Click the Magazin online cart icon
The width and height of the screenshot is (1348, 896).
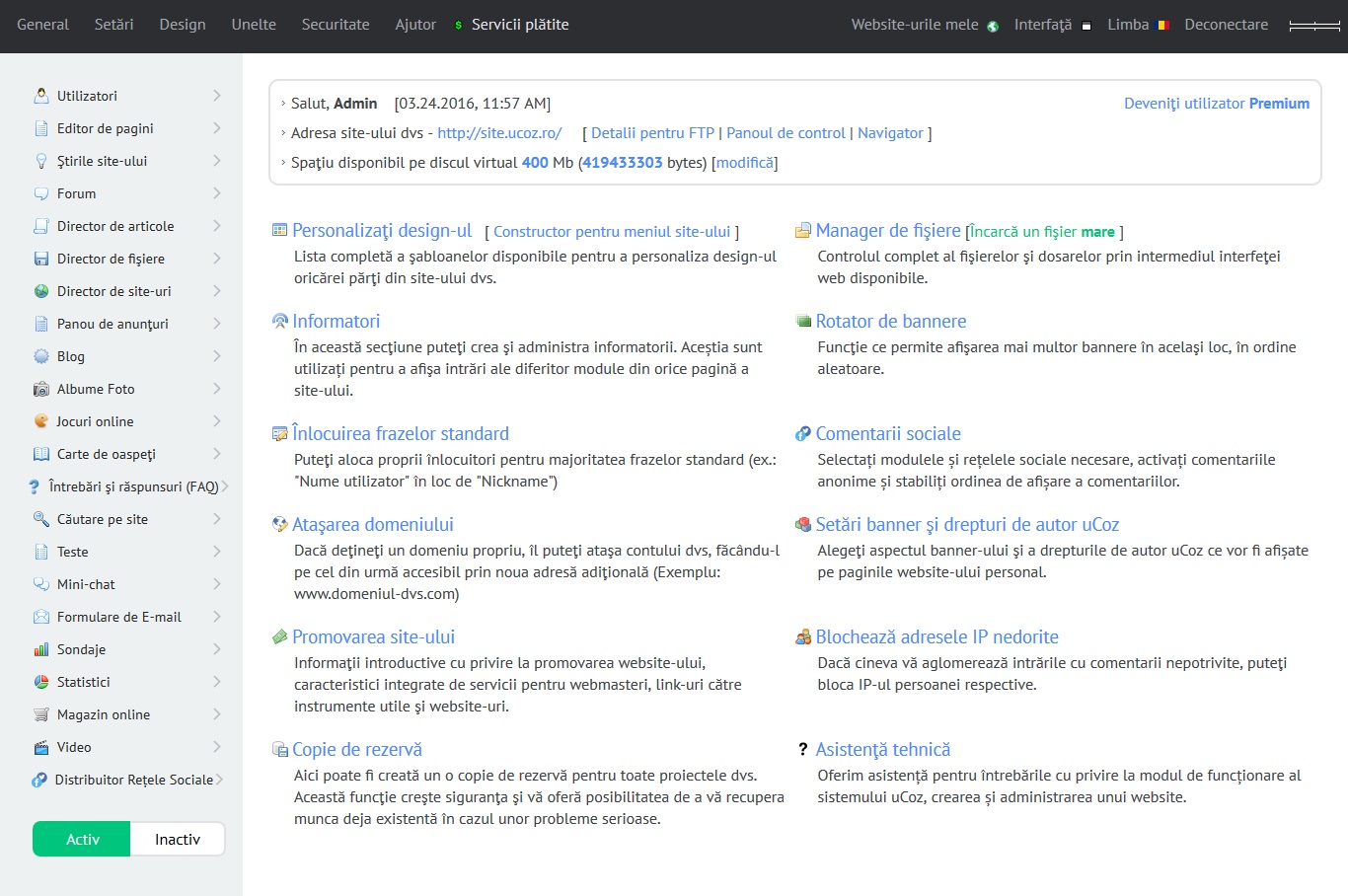[41, 714]
